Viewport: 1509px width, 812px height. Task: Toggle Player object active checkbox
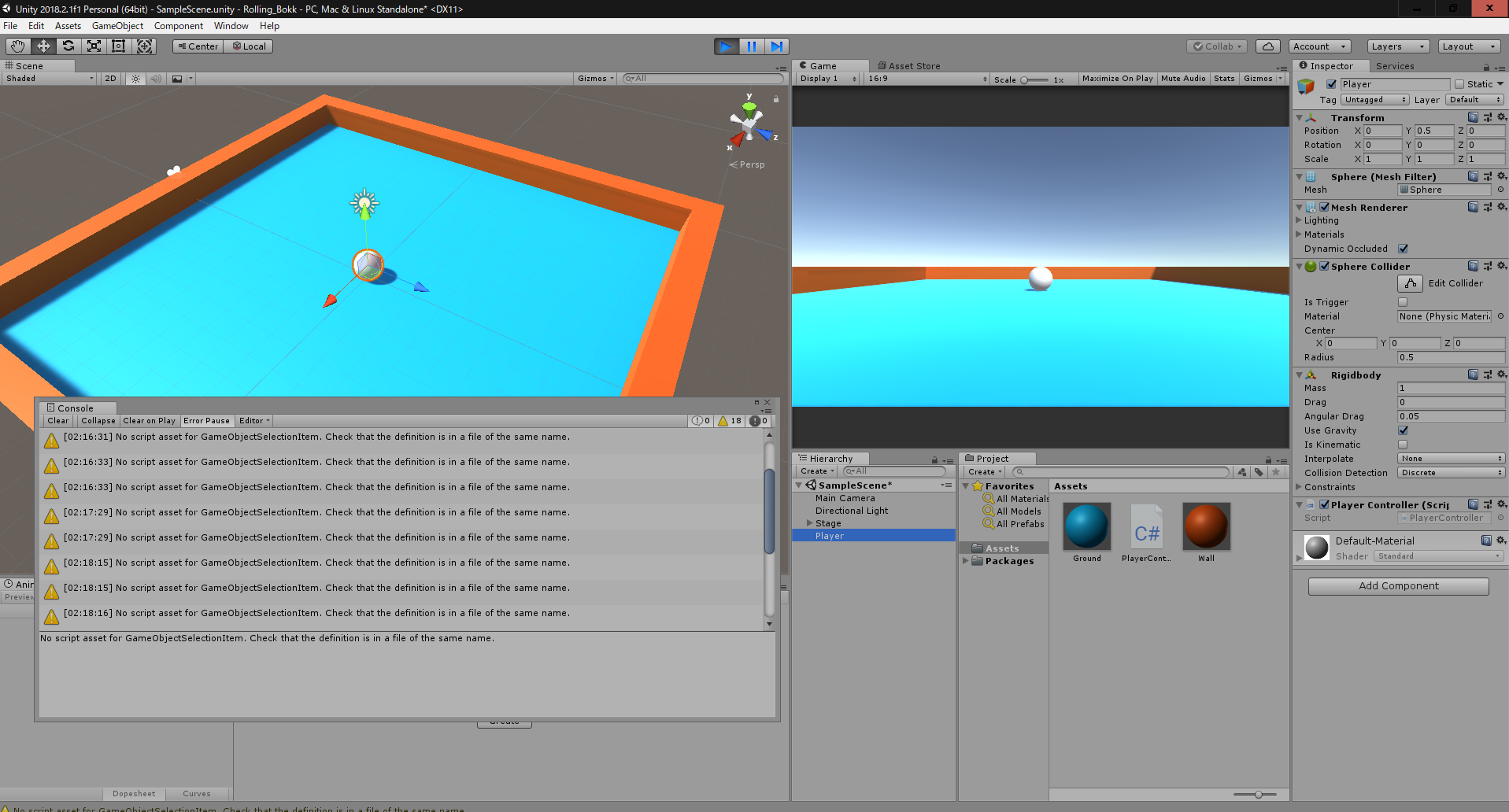[x=1332, y=84]
